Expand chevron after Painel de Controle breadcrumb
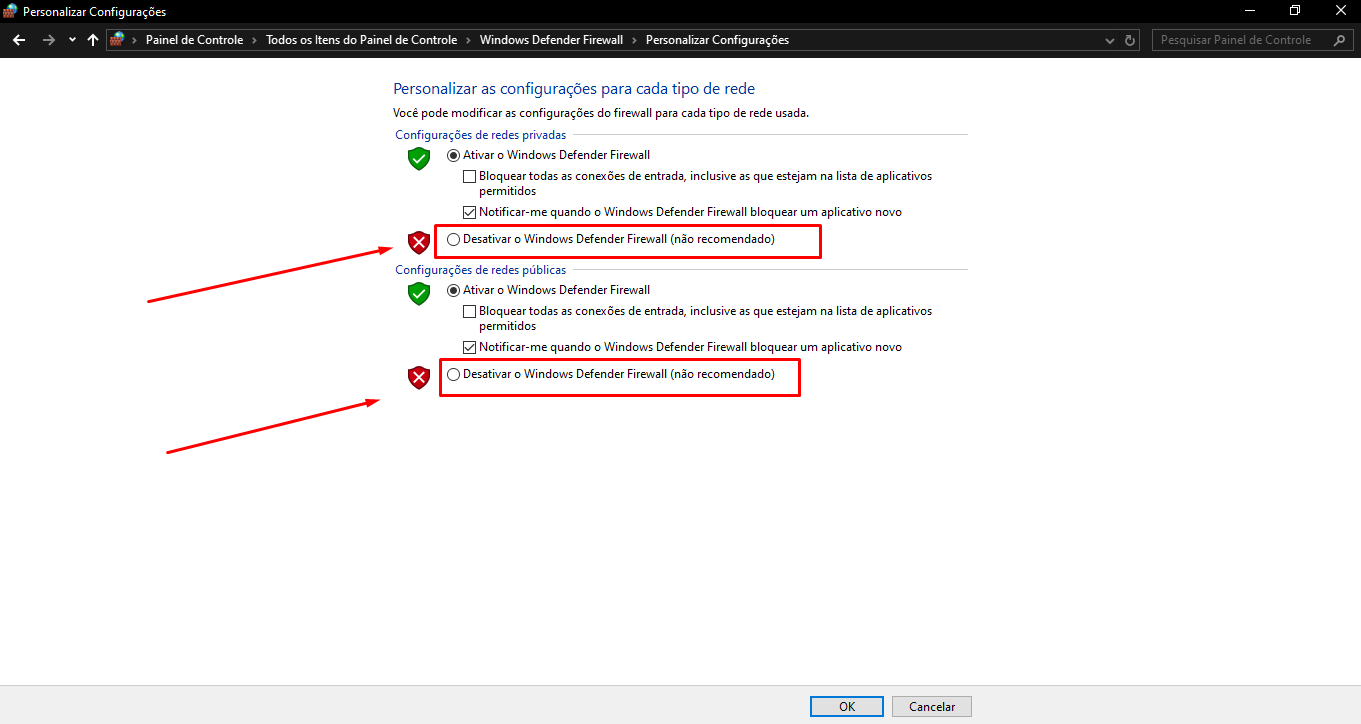1361x724 pixels. pos(255,40)
